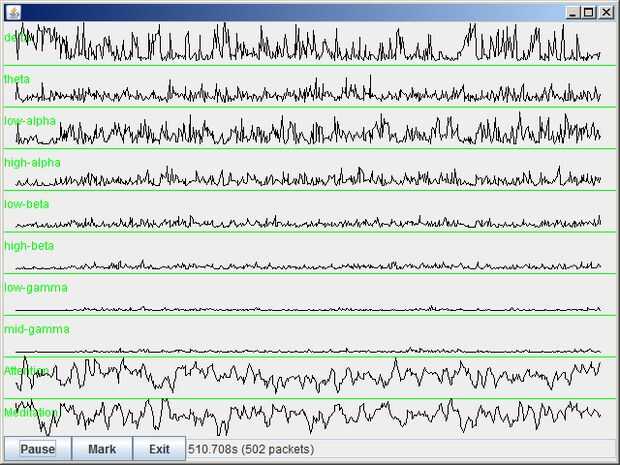Maximize the window
The width and height of the screenshot is (620, 465).
(588, 13)
